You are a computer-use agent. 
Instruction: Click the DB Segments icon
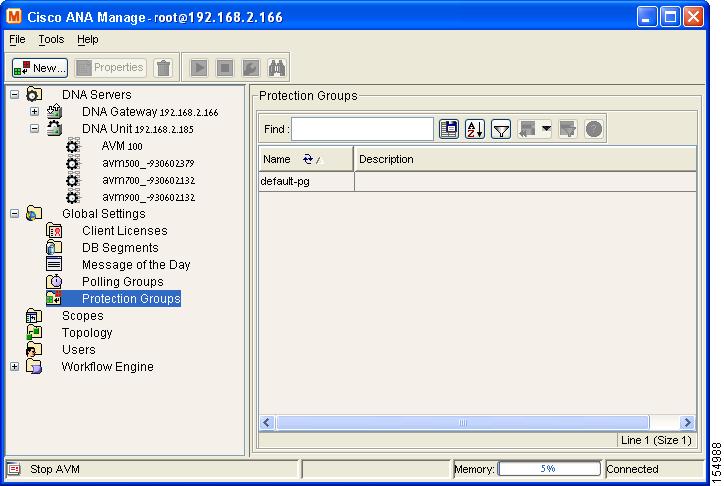coord(54,247)
